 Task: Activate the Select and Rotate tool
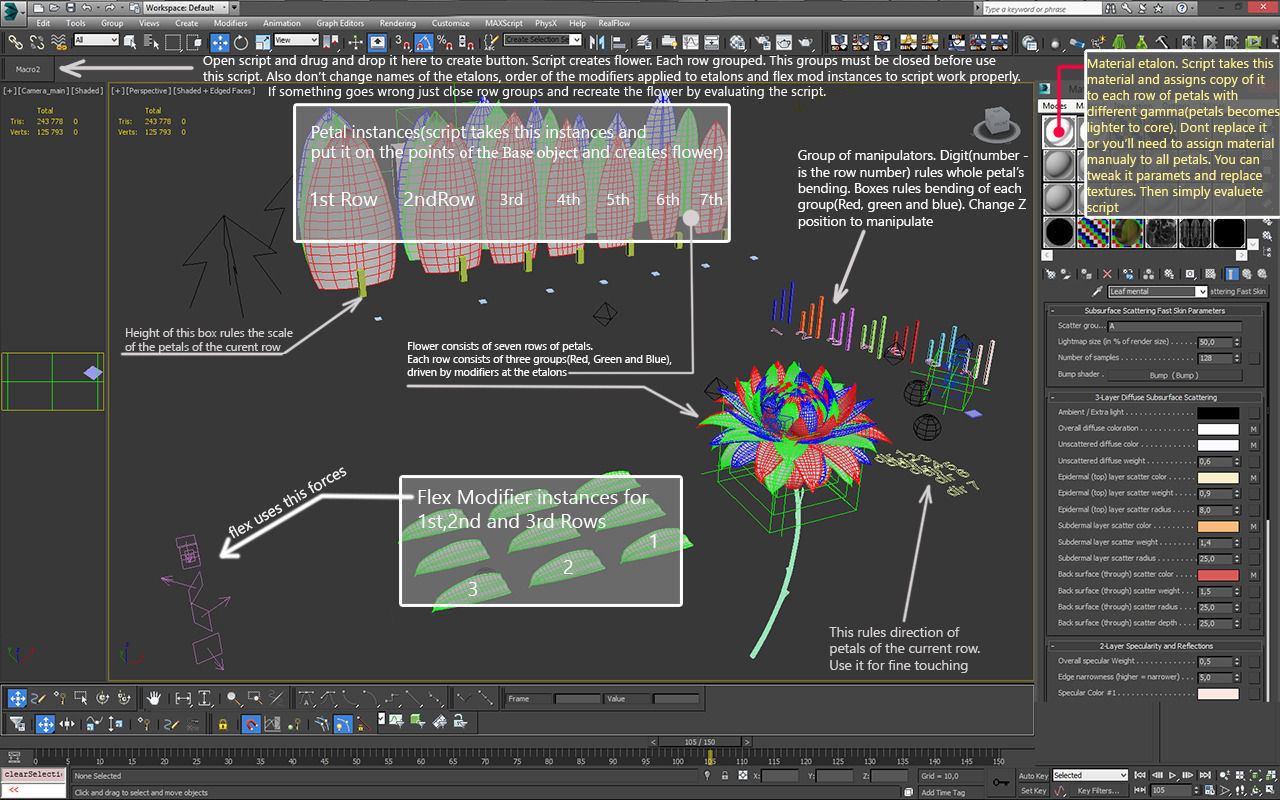point(241,42)
